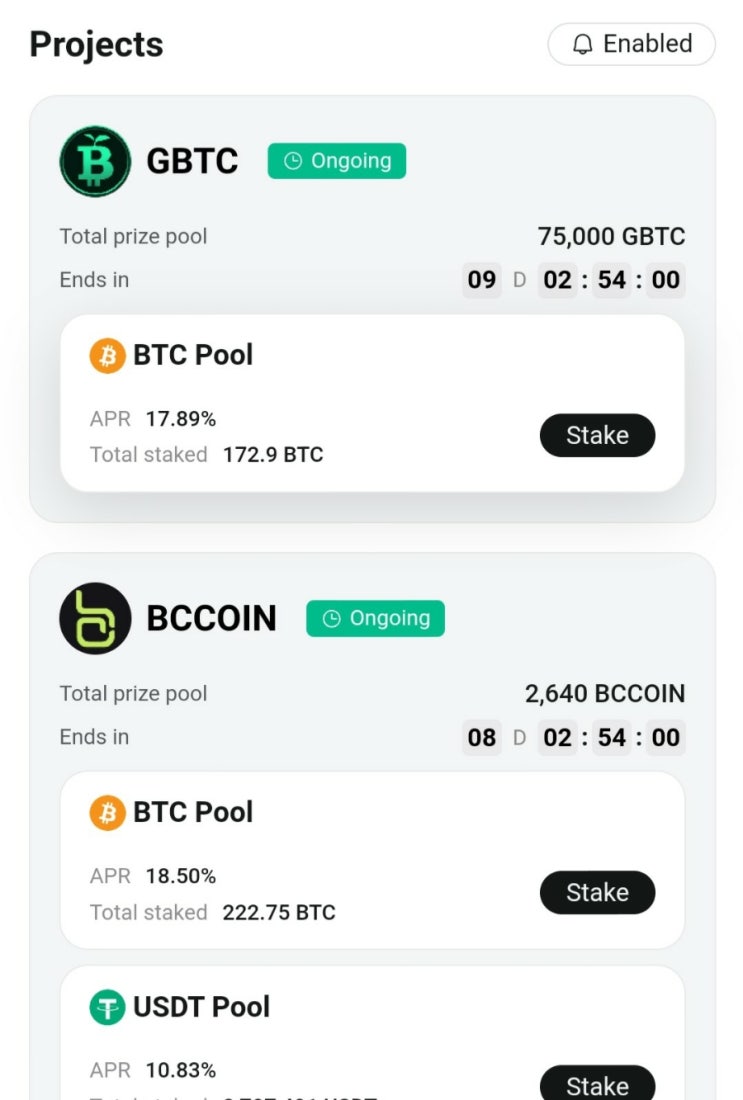Click the clock icon in BCCOIN's Ongoing badge
743x1100 pixels.
pyautogui.click(x=332, y=619)
